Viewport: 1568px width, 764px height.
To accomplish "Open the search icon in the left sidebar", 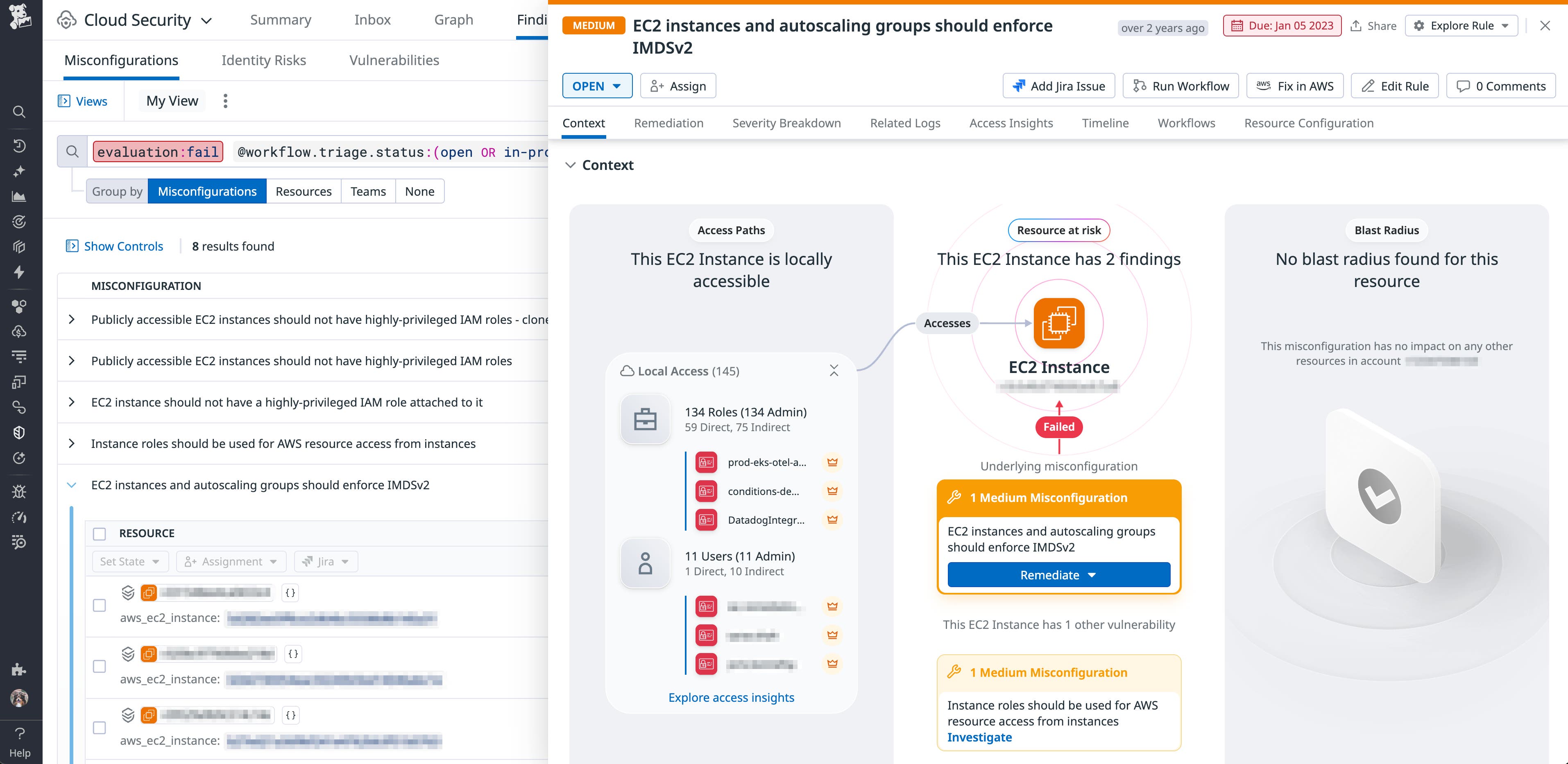I will click(x=19, y=112).
